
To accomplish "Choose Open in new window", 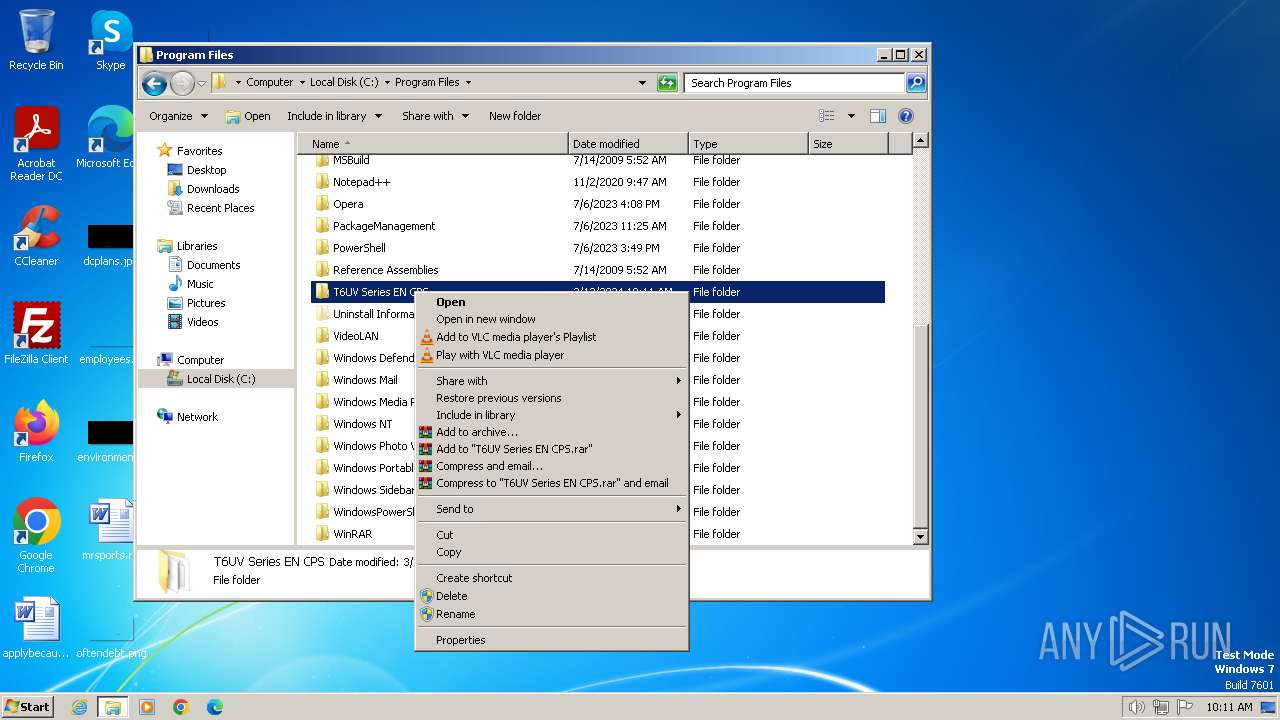I will [x=551, y=319].
